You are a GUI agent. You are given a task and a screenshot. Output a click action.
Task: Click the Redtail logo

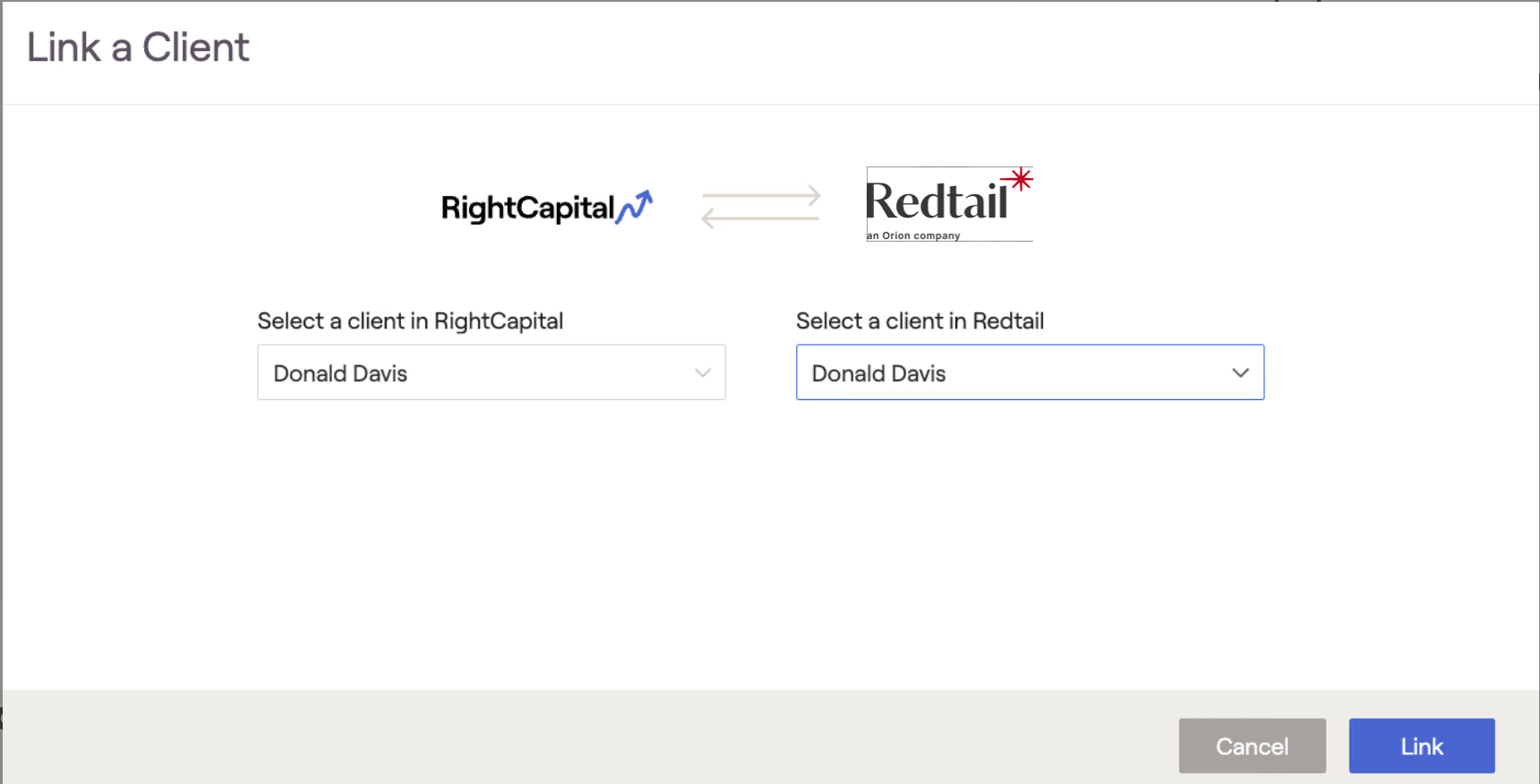(948, 203)
